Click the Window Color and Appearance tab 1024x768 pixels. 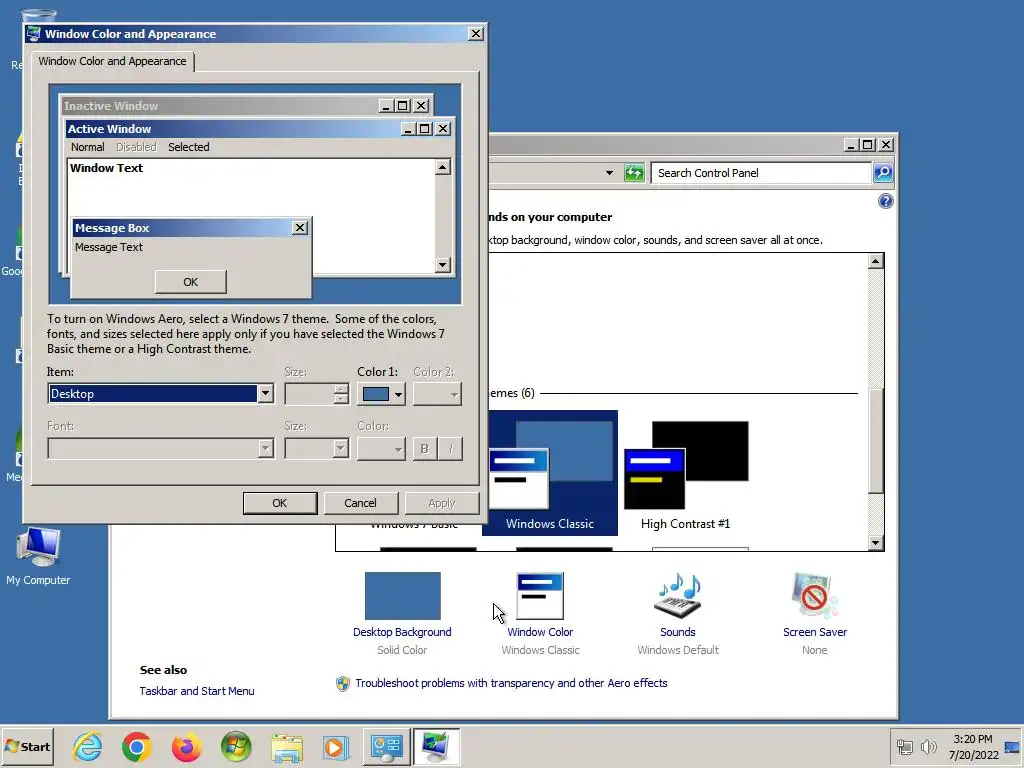tap(112, 61)
